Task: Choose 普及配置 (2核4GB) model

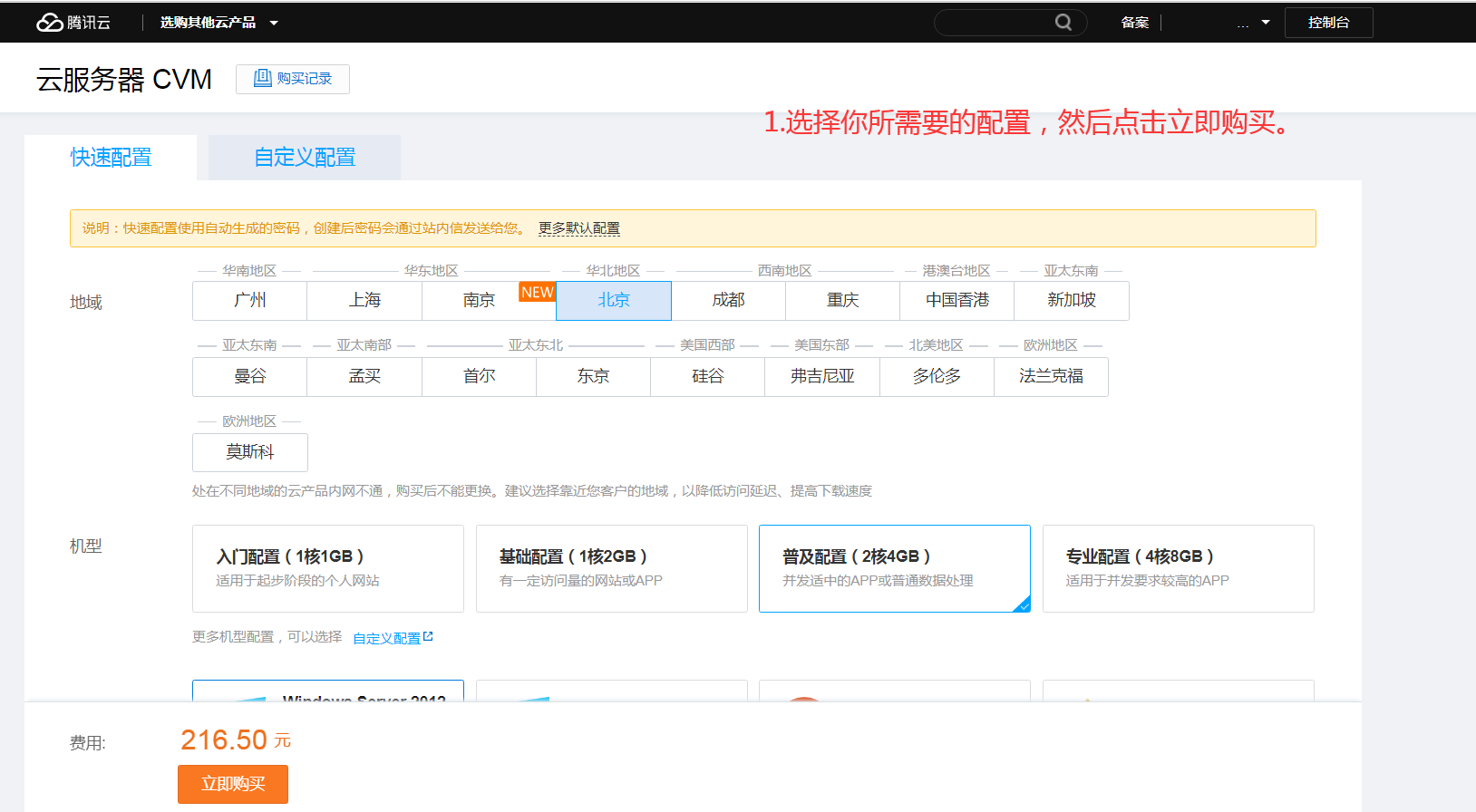Action: [x=895, y=568]
